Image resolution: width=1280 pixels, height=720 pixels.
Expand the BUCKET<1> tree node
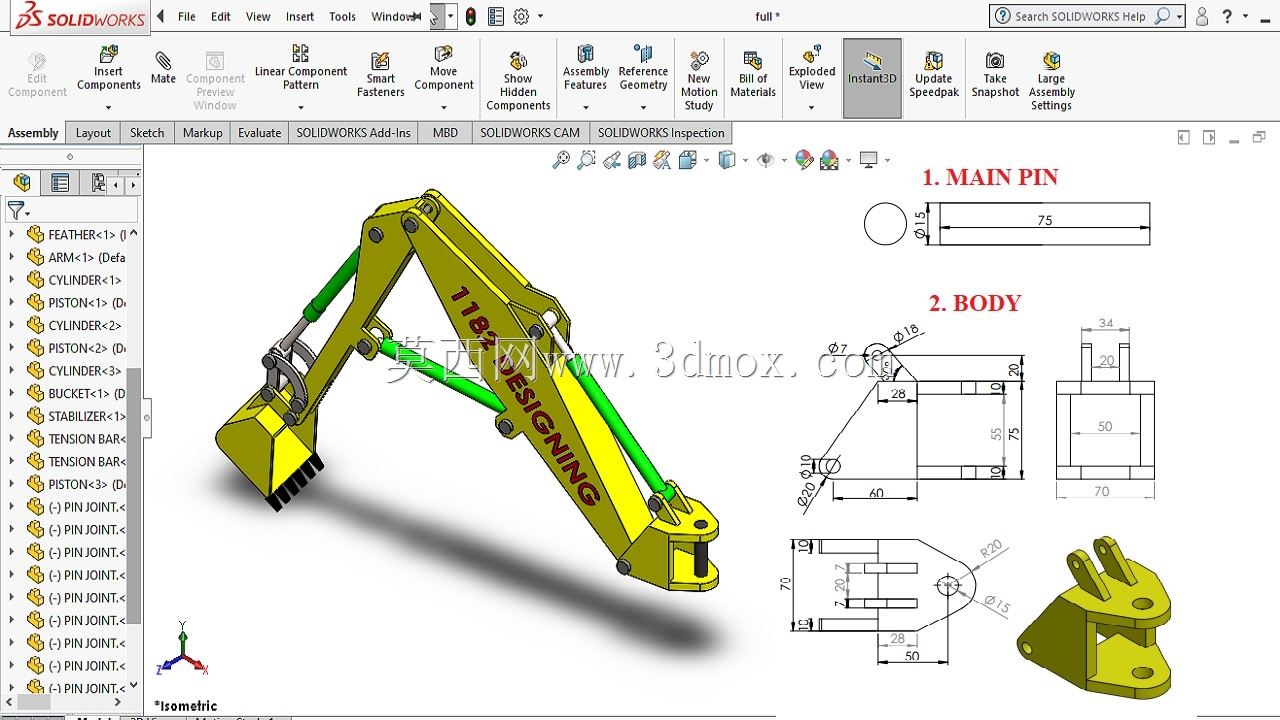[x=12, y=393]
